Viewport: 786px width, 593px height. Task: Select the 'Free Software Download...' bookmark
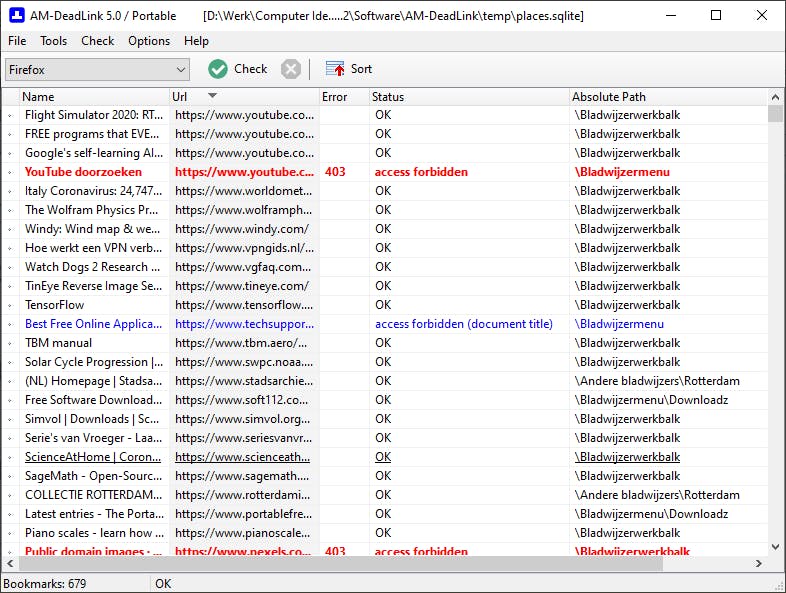pyautogui.click(x=93, y=401)
